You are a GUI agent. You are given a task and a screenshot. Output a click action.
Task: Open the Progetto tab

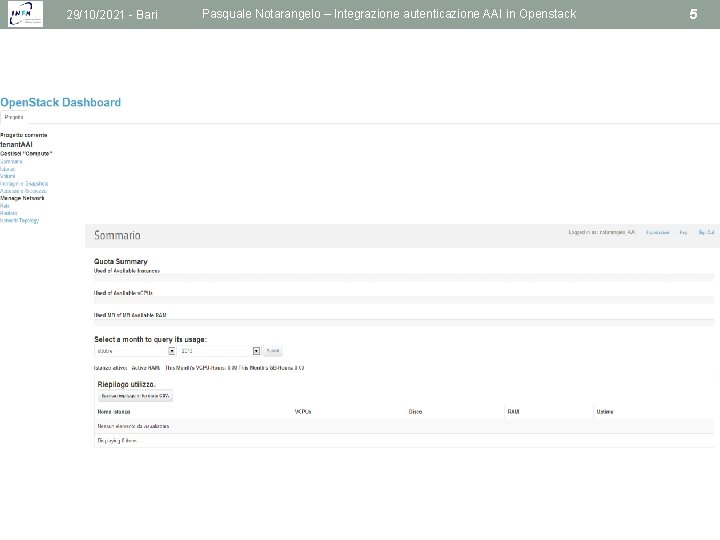click(14, 117)
